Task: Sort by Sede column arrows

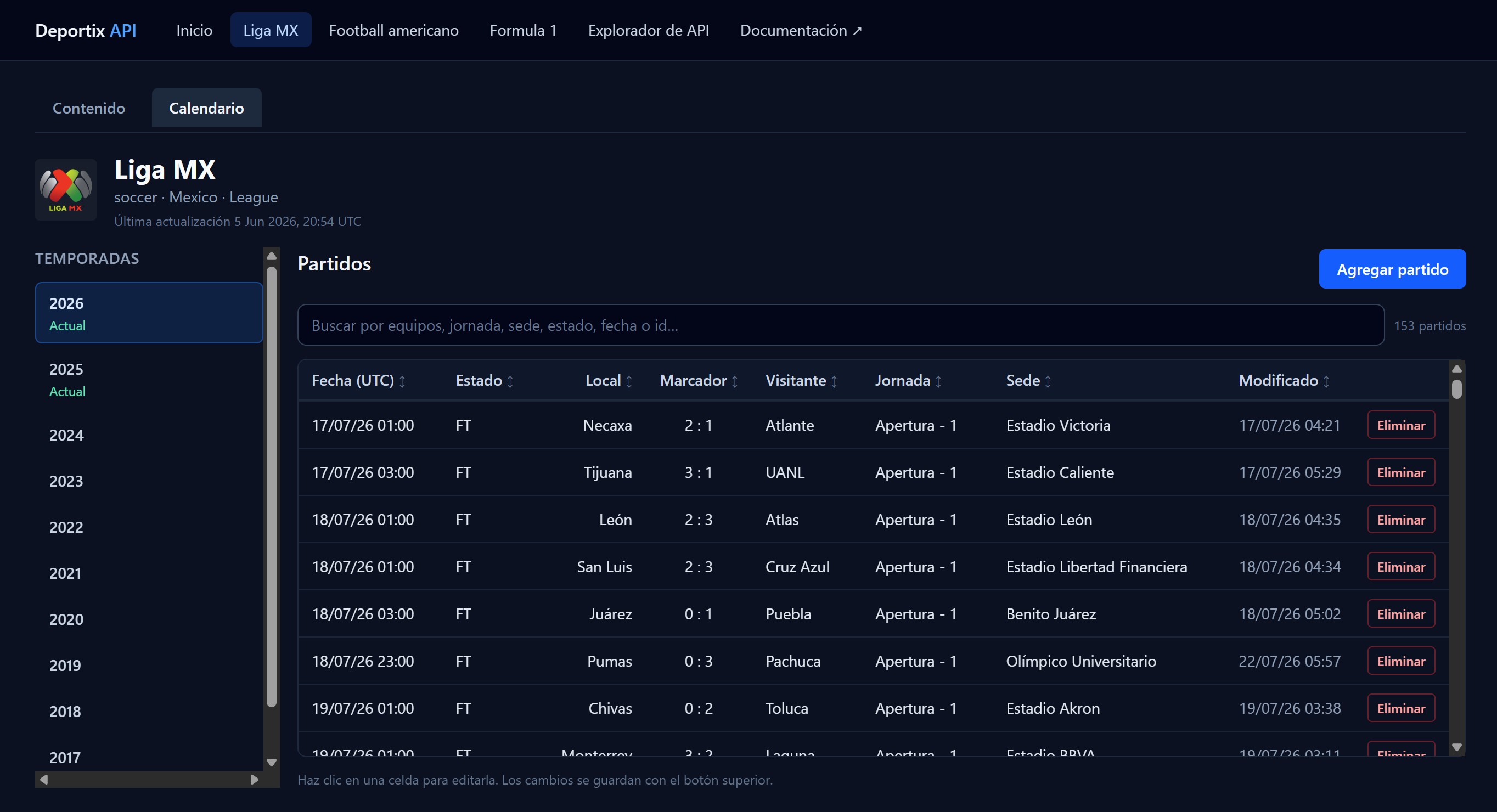Action: [1048, 381]
